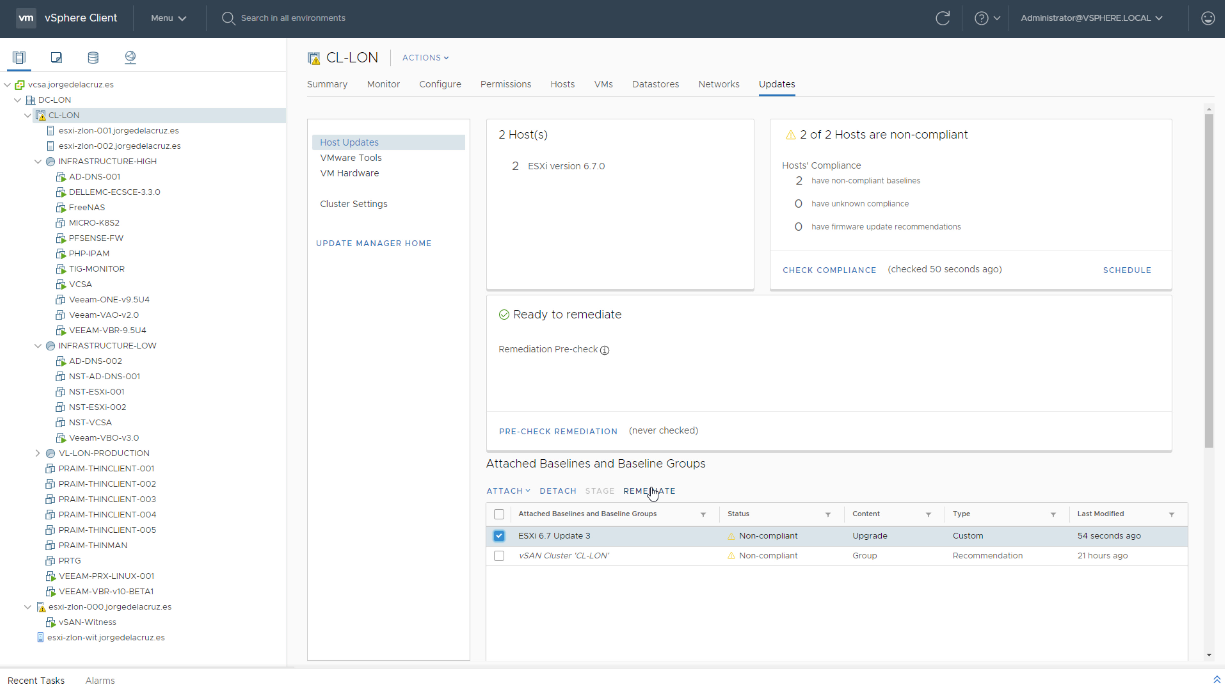The height and width of the screenshot is (687, 1225).
Task: Click the SCHEDULE link
Action: click(x=1127, y=270)
